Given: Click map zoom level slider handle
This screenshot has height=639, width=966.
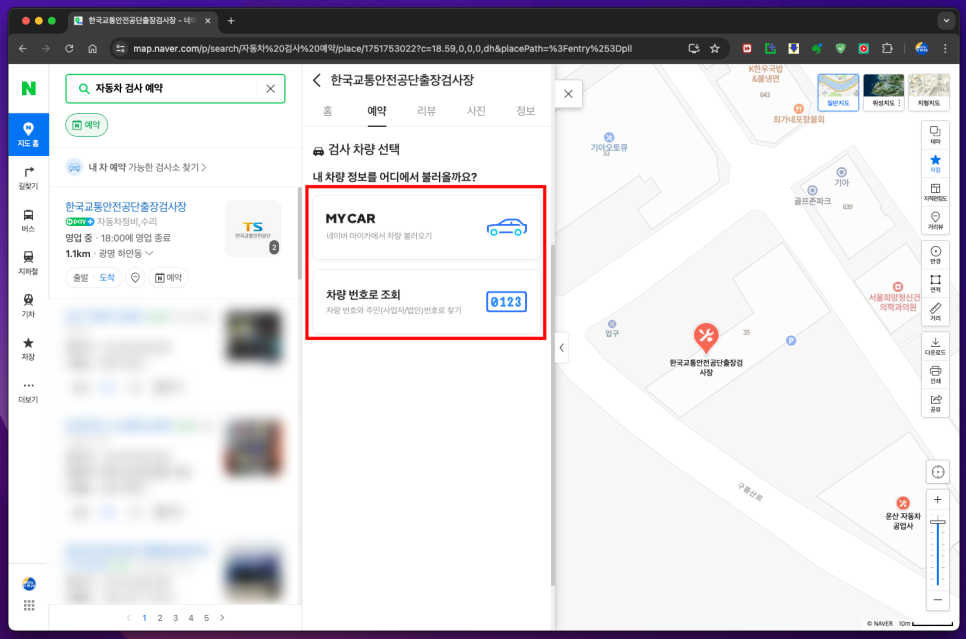Looking at the screenshot, I should point(938,522).
